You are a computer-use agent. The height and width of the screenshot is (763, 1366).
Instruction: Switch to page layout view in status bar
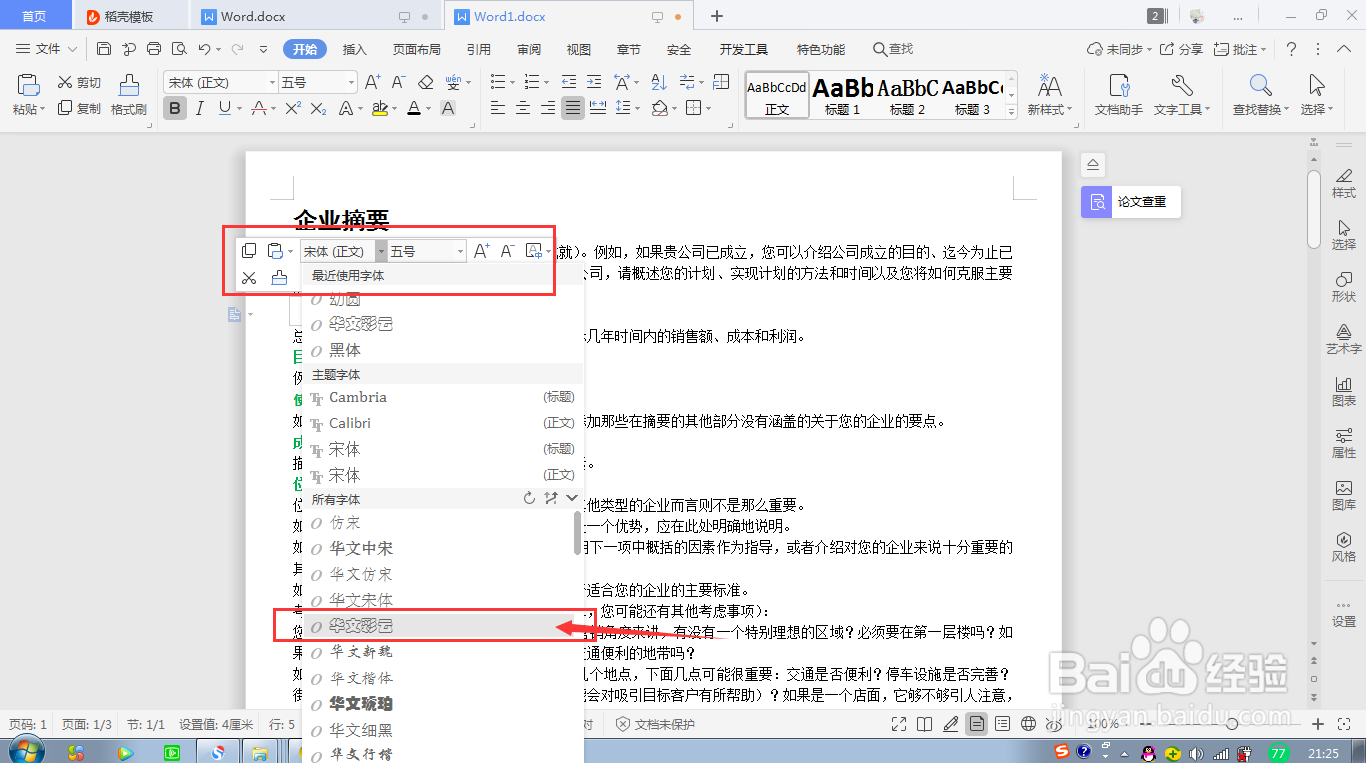[976, 724]
